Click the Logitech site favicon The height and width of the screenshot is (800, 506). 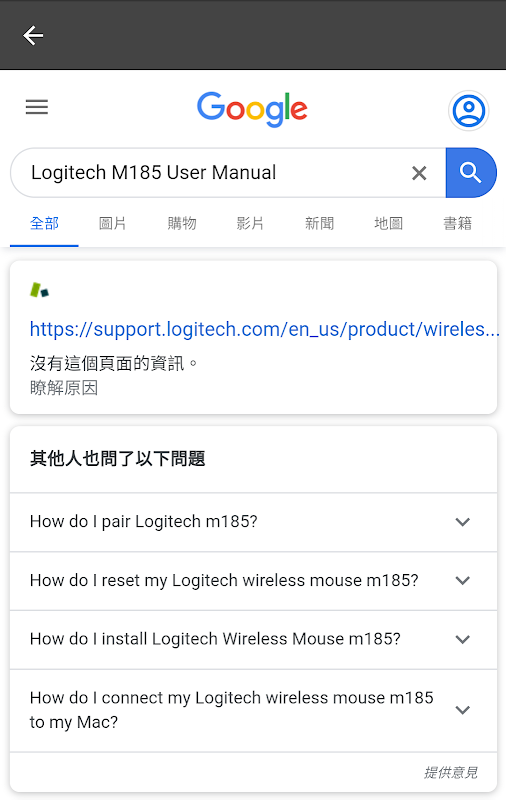[39, 290]
